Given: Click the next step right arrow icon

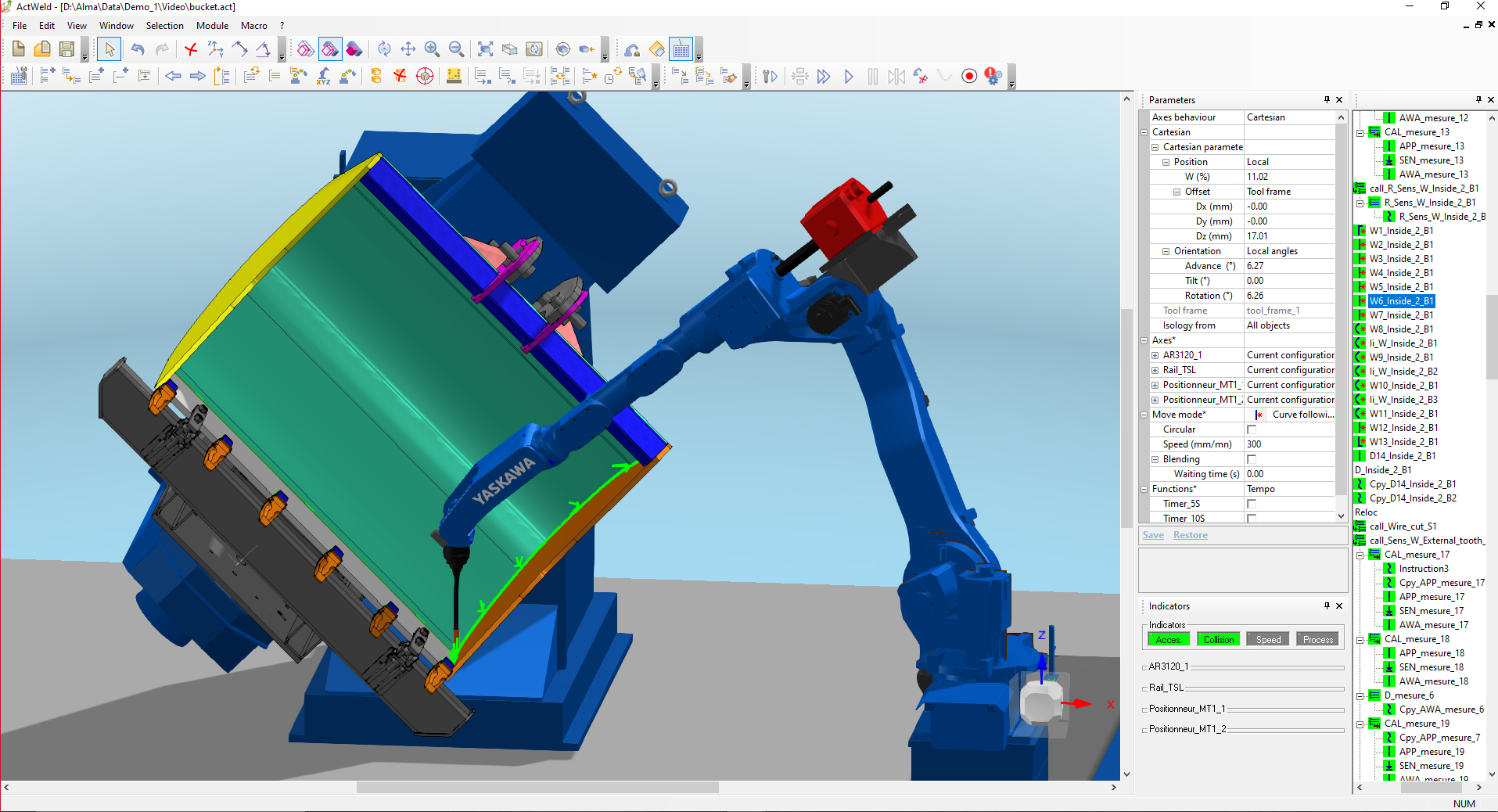Looking at the screenshot, I should (x=197, y=76).
